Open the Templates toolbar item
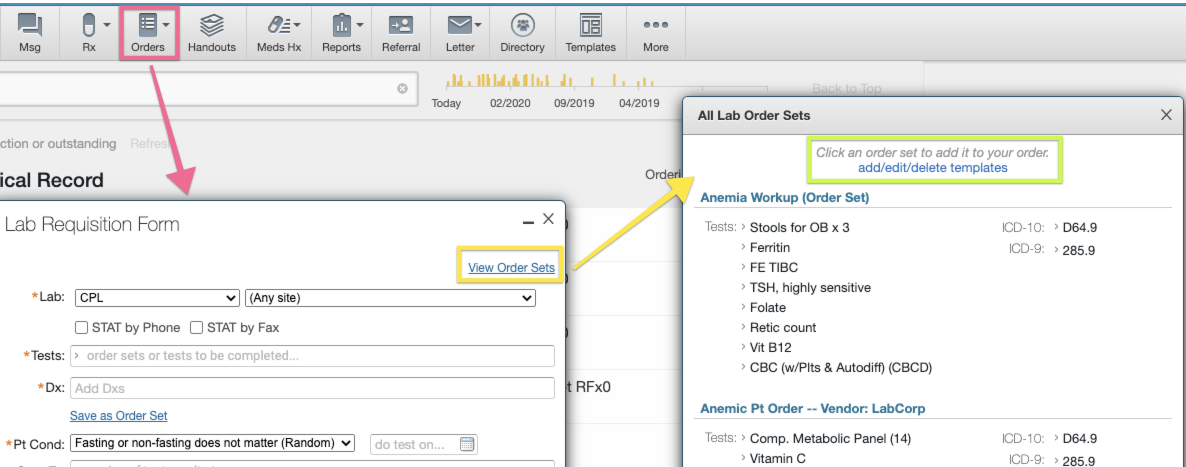 590,32
